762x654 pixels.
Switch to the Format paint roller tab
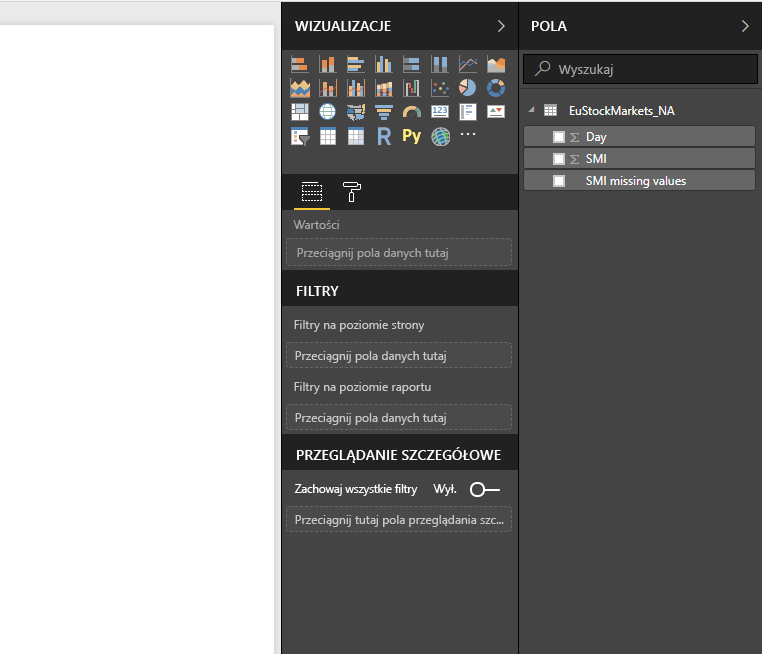click(351, 191)
